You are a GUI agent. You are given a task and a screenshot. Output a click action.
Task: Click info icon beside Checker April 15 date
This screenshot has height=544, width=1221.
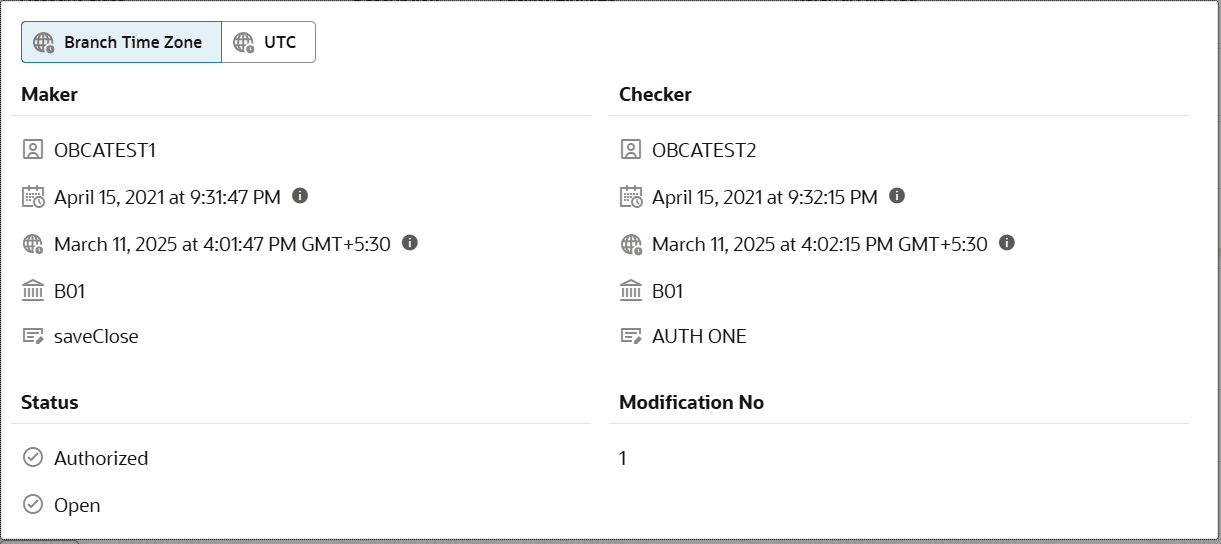[x=897, y=196]
